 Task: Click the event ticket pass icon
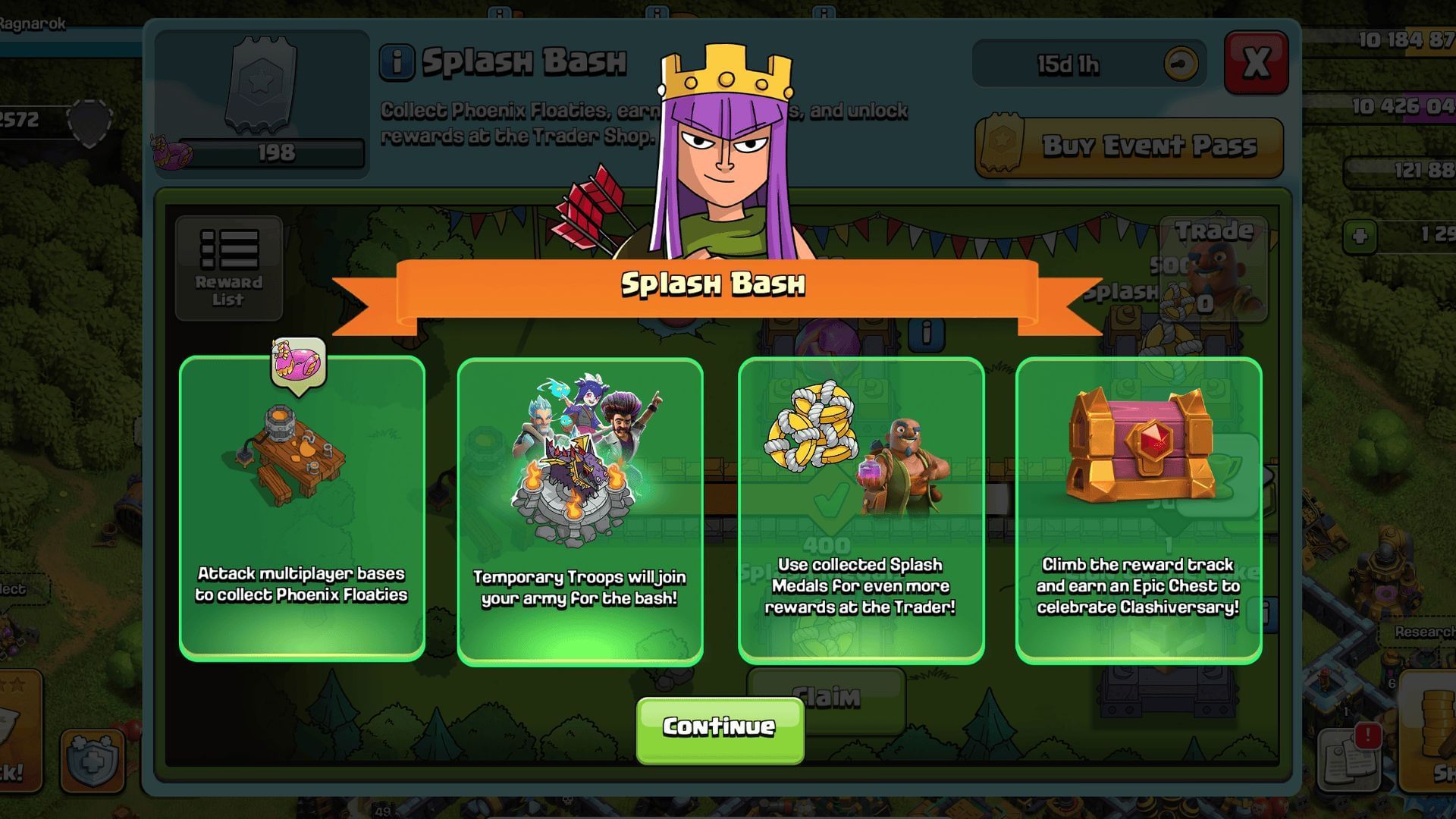262,85
